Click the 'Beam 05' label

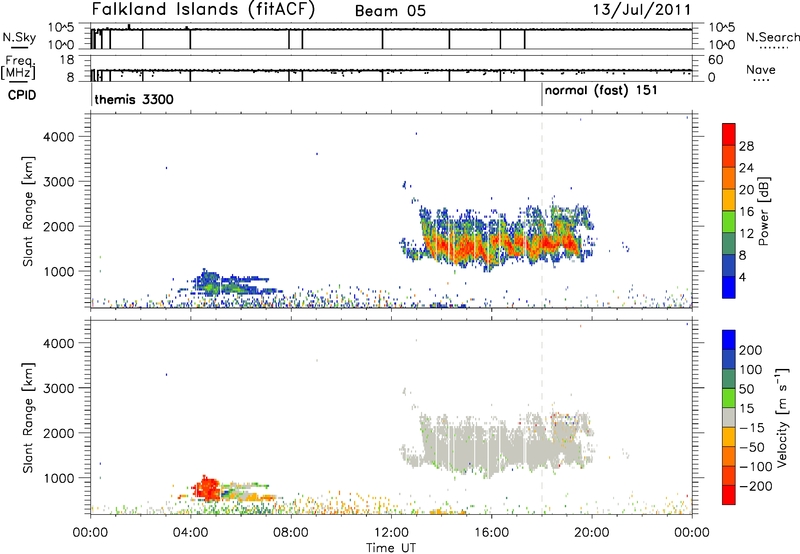(390, 11)
